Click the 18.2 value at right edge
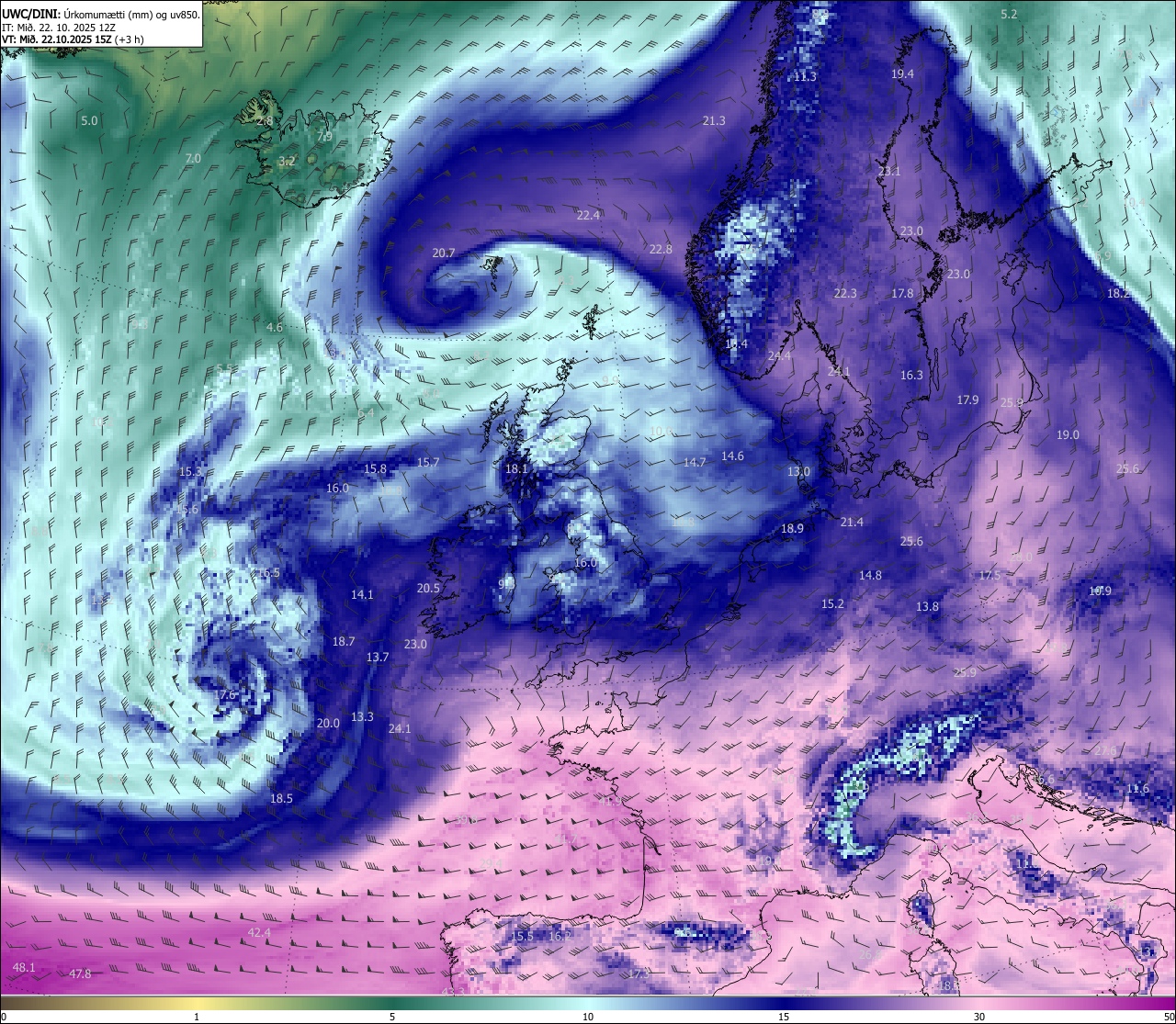This screenshot has height=1024, width=1176. (1119, 293)
